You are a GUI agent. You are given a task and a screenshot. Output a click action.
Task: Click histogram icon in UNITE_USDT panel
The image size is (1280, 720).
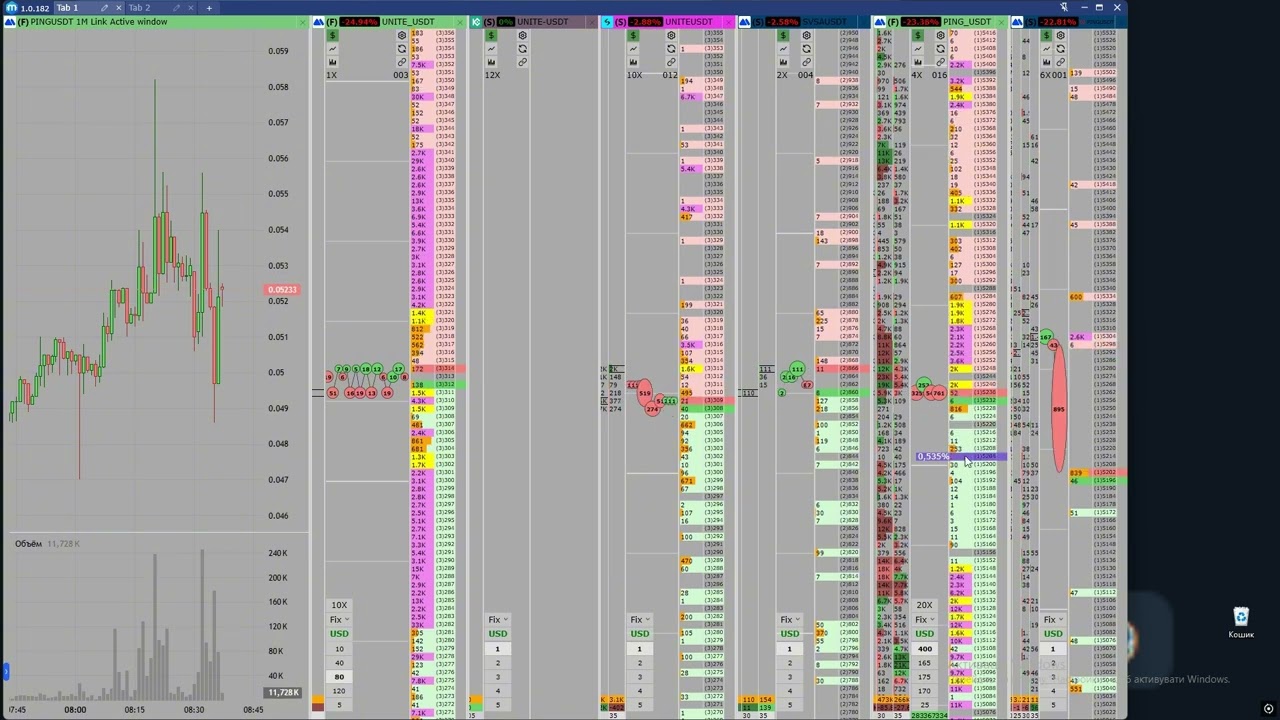[332, 62]
